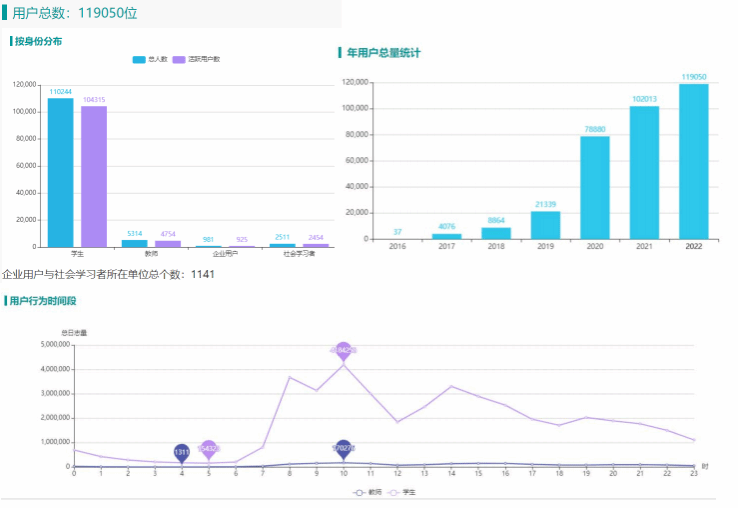Click the student line point at hour 14
The image size is (738, 508).
(451, 386)
